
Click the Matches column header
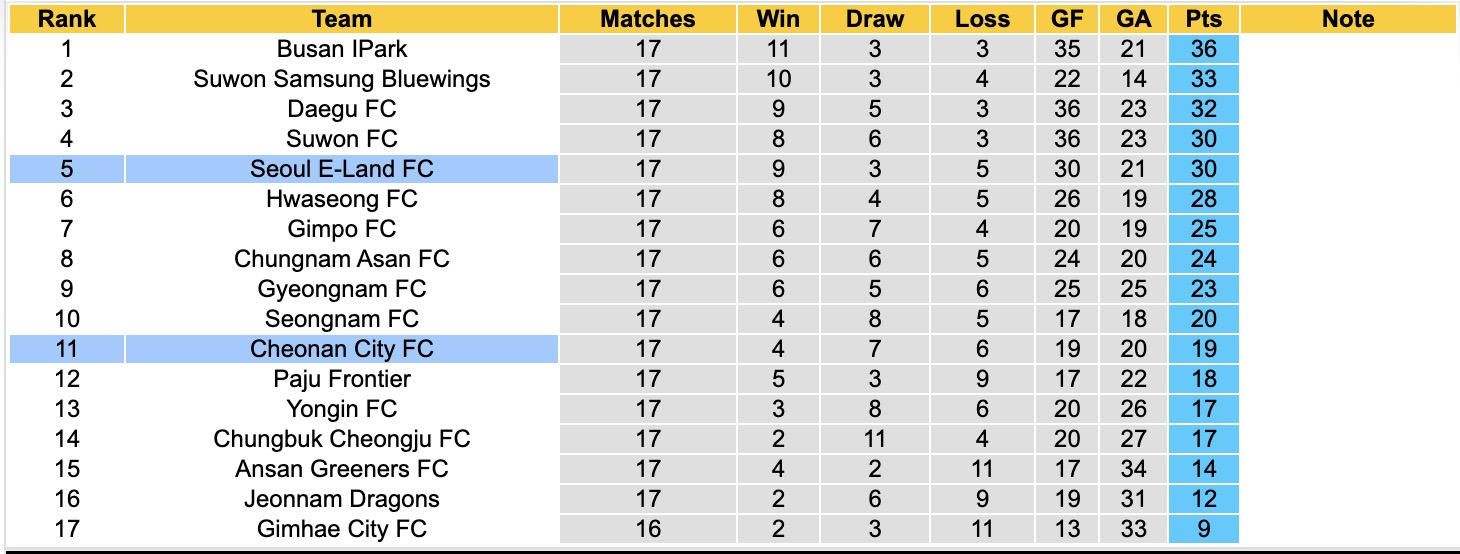648,19
